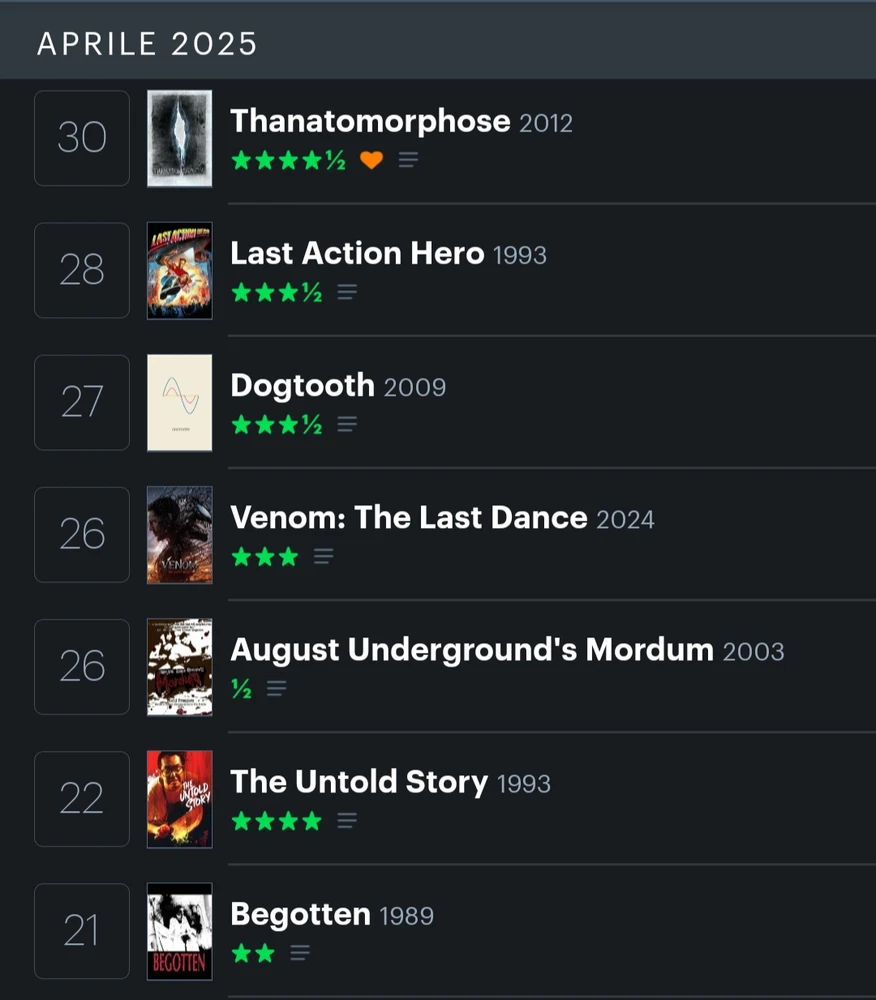Click the day 21 date box
This screenshot has height=1000, width=876.
tap(82, 931)
